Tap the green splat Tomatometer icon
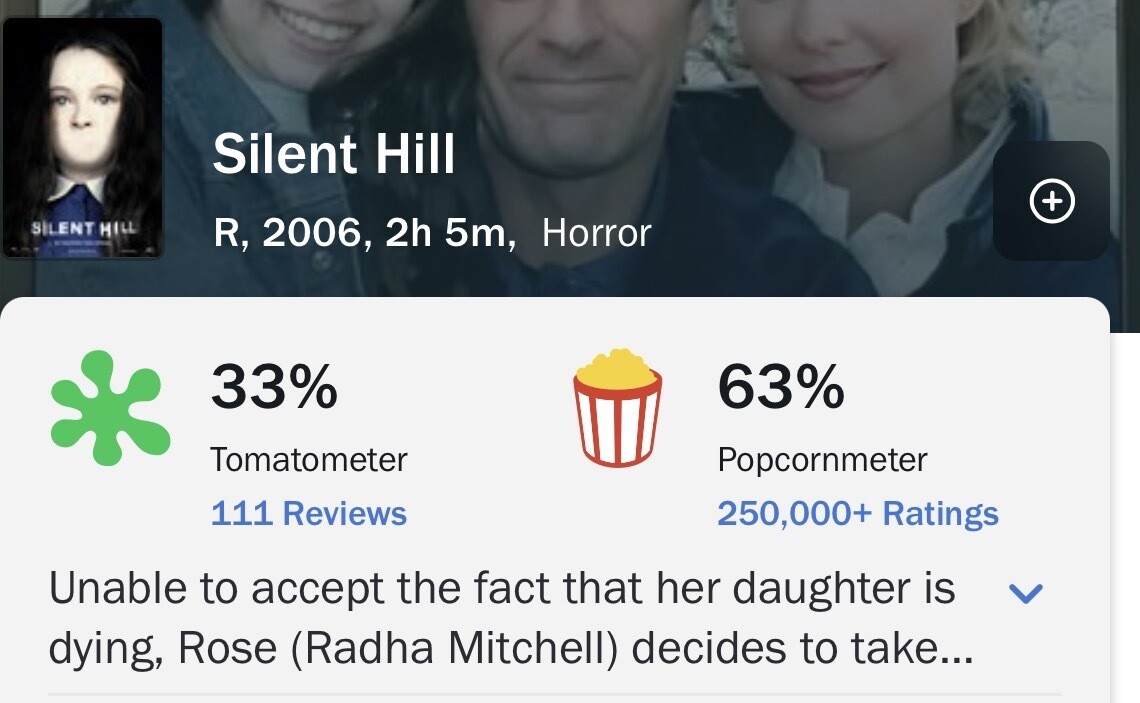Viewport: 1140px width, 703px height. 110,407
